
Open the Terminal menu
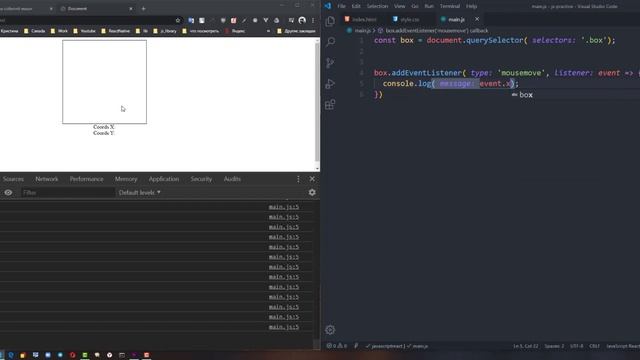[x=450, y=6]
